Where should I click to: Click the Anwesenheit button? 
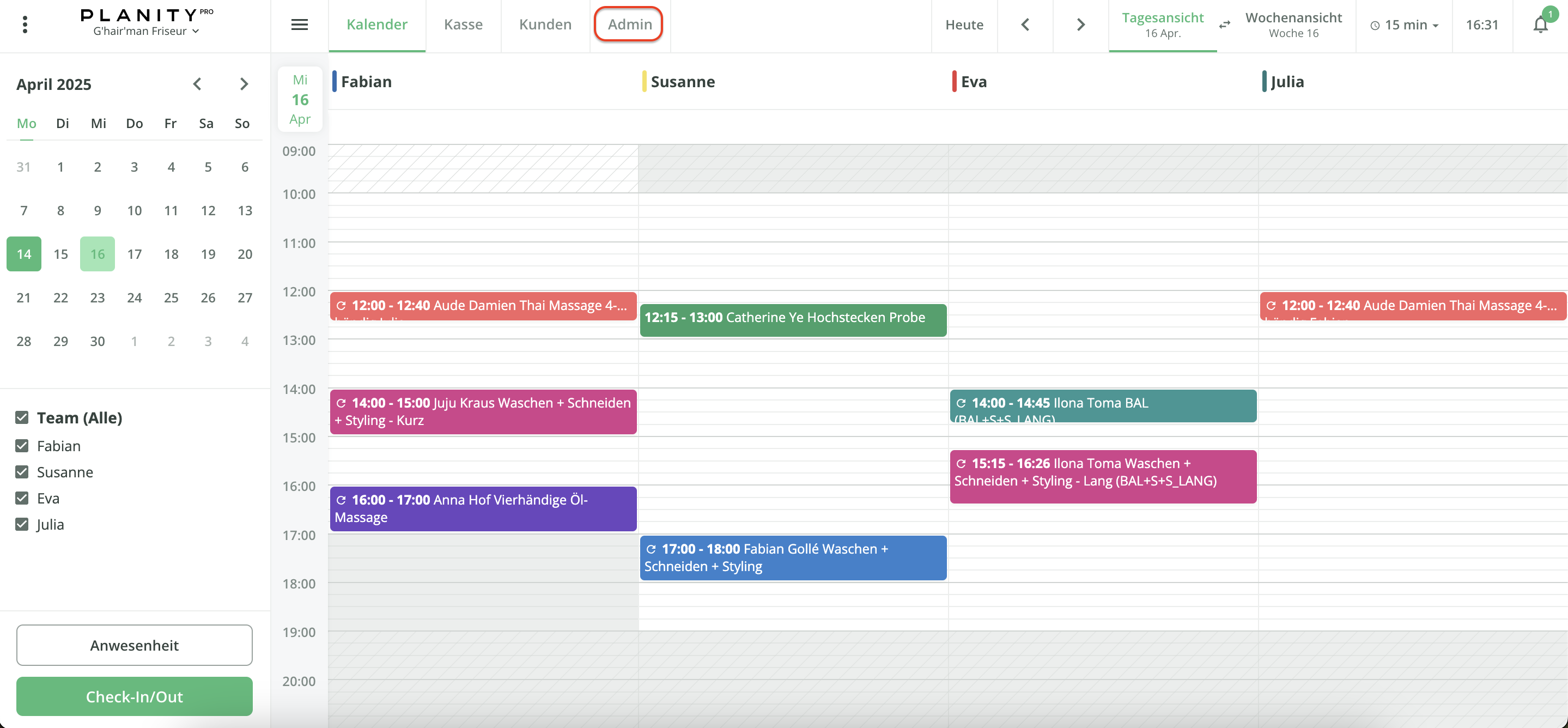[134, 645]
